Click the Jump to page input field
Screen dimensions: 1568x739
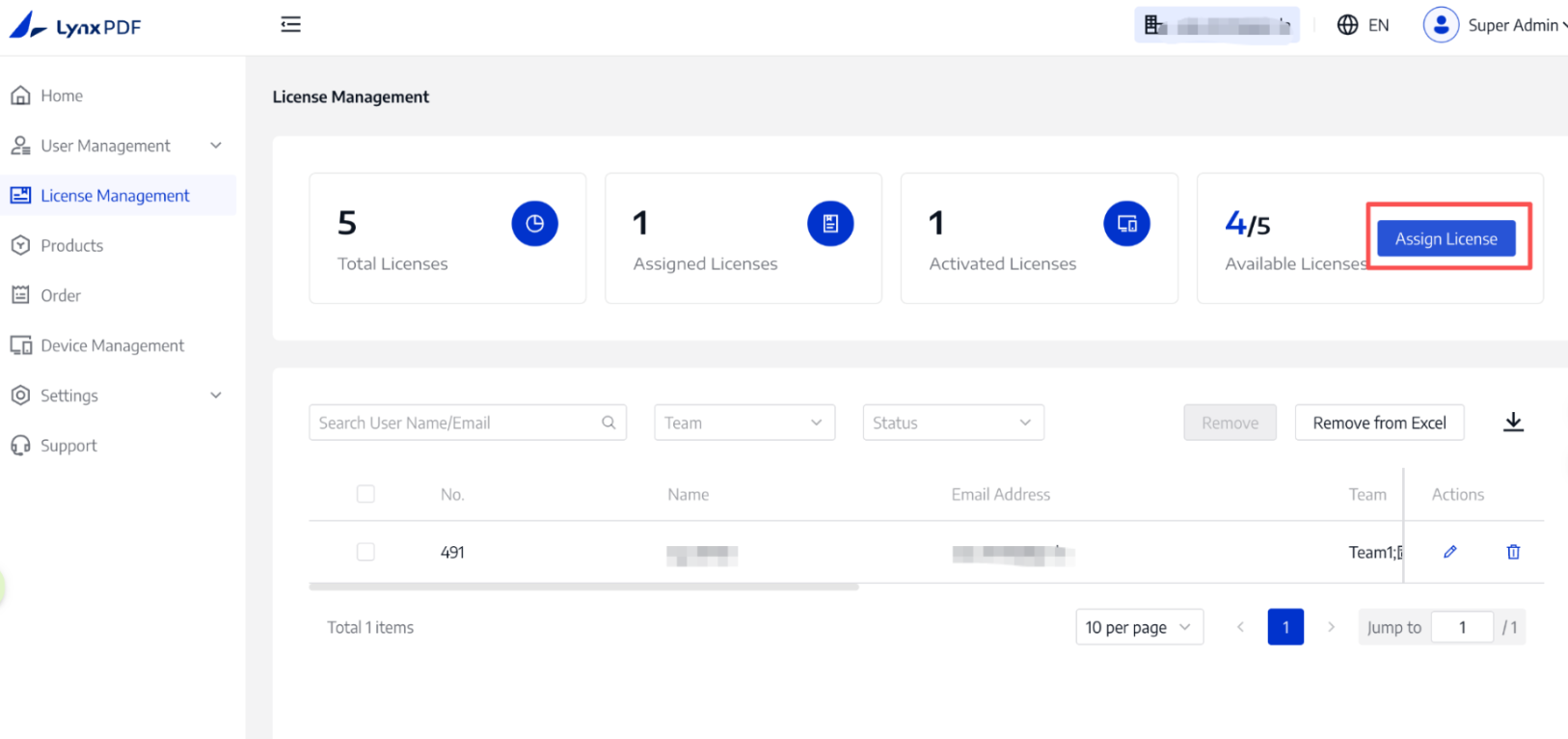[1462, 627]
